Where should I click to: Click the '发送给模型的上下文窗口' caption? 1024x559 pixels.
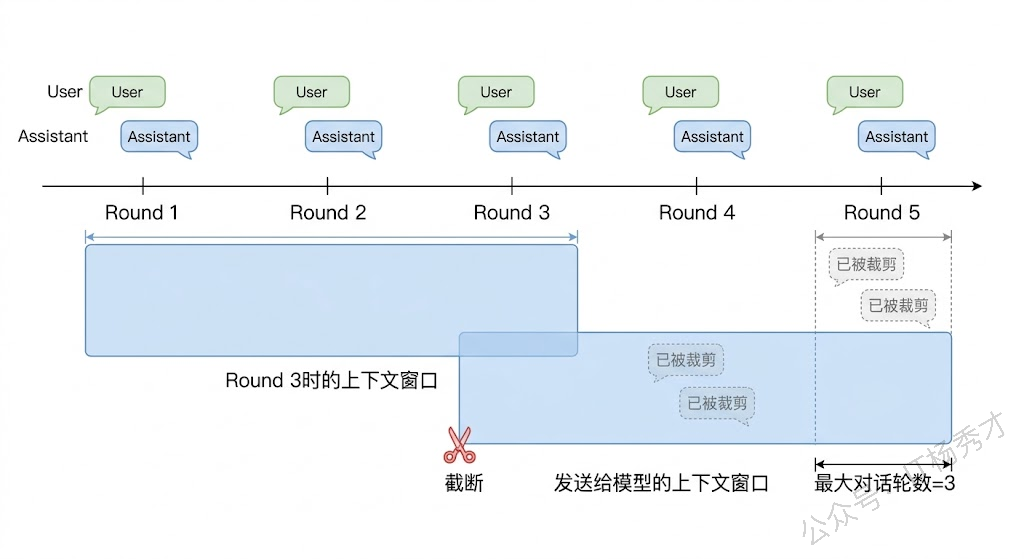click(x=661, y=484)
